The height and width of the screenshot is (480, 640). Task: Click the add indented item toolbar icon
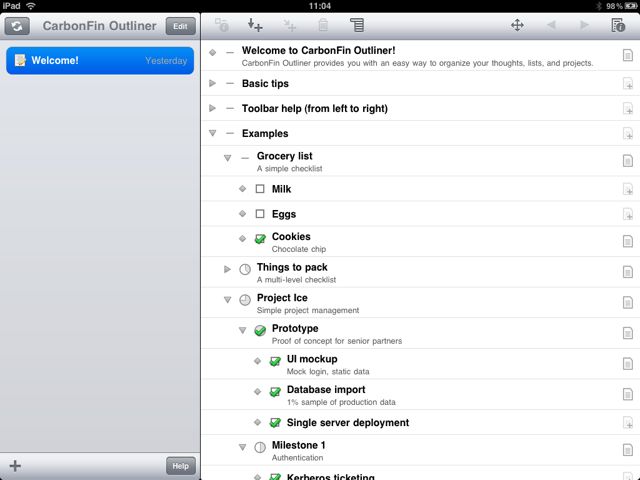tap(289, 25)
